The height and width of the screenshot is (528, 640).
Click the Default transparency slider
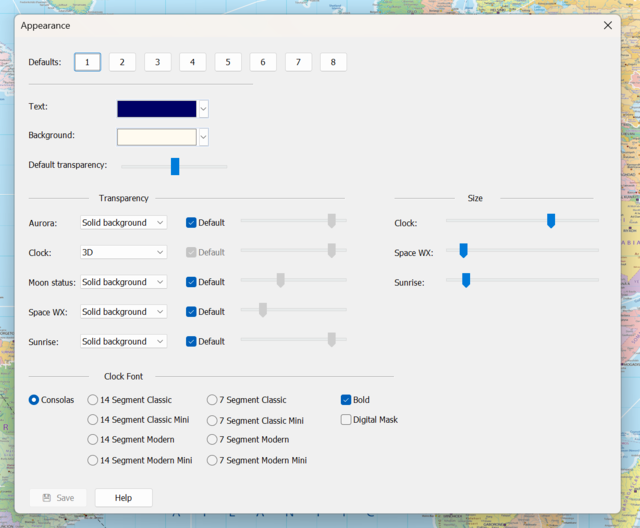point(175,166)
